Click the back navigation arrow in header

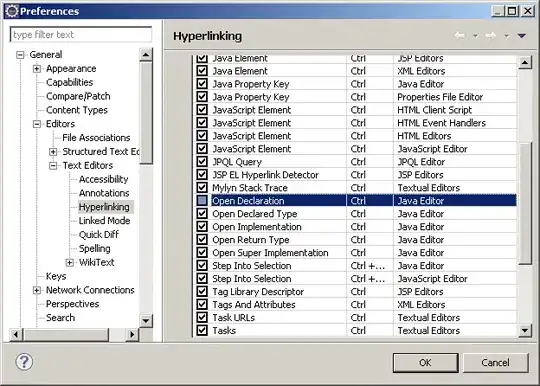(460, 35)
